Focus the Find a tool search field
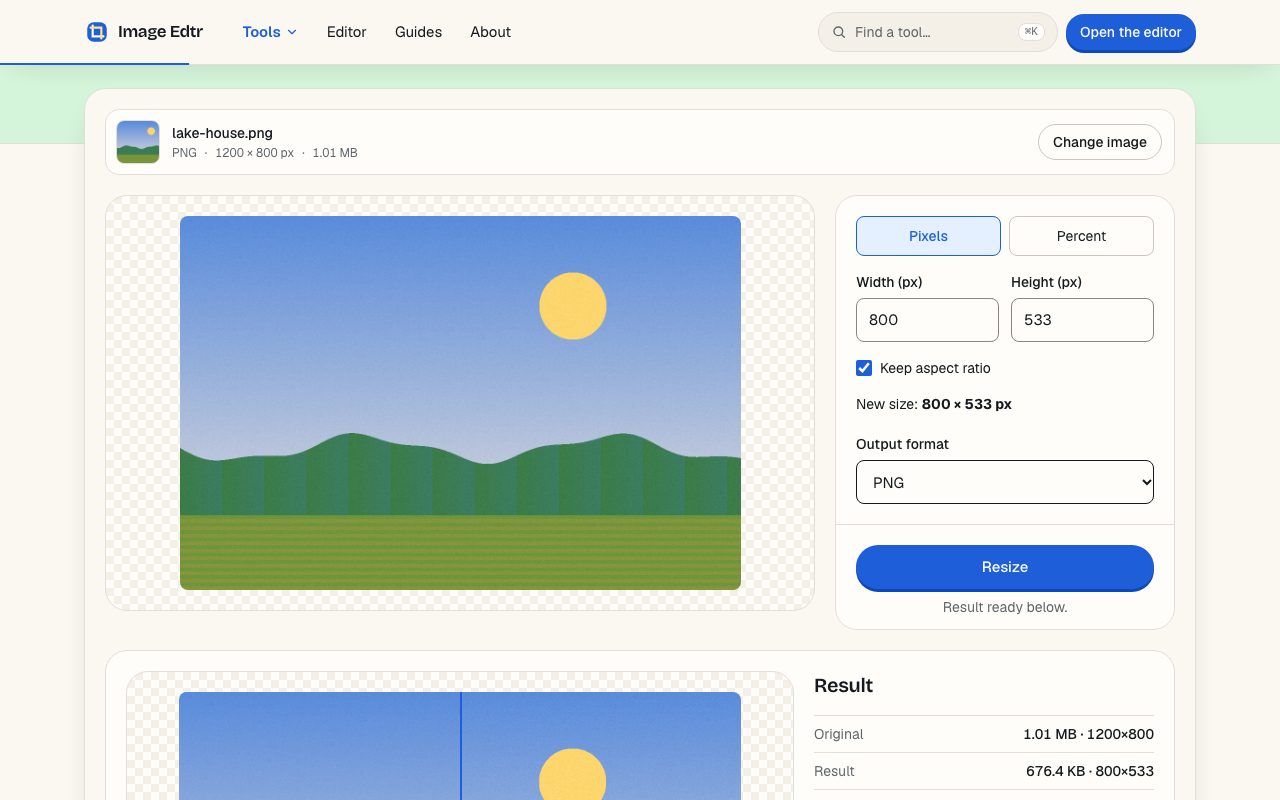 [x=937, y=32]
